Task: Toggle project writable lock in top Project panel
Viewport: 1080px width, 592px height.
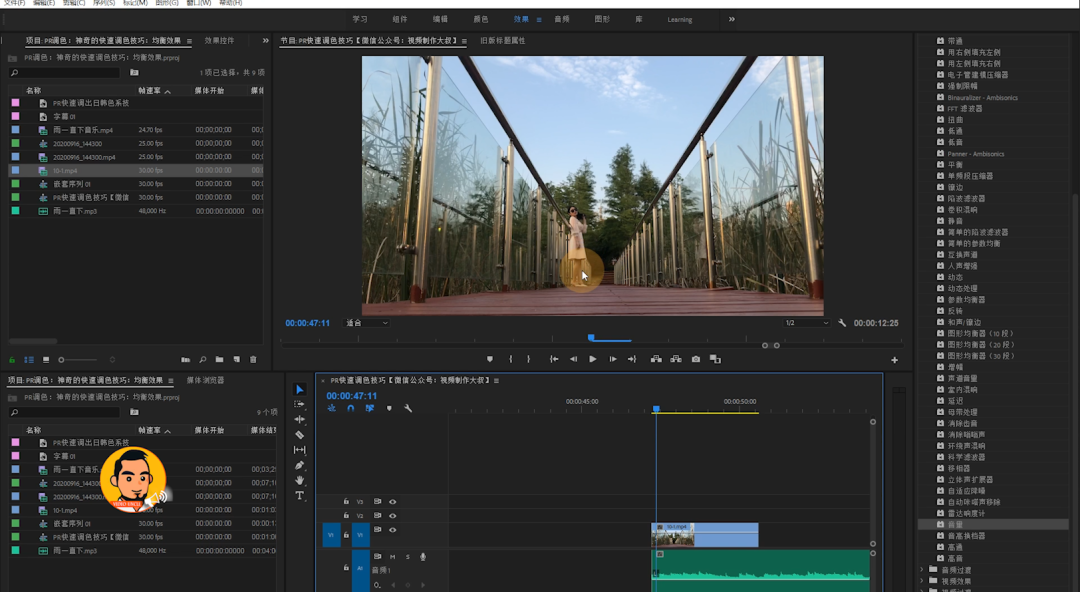Action: click(x=12, y=360)
